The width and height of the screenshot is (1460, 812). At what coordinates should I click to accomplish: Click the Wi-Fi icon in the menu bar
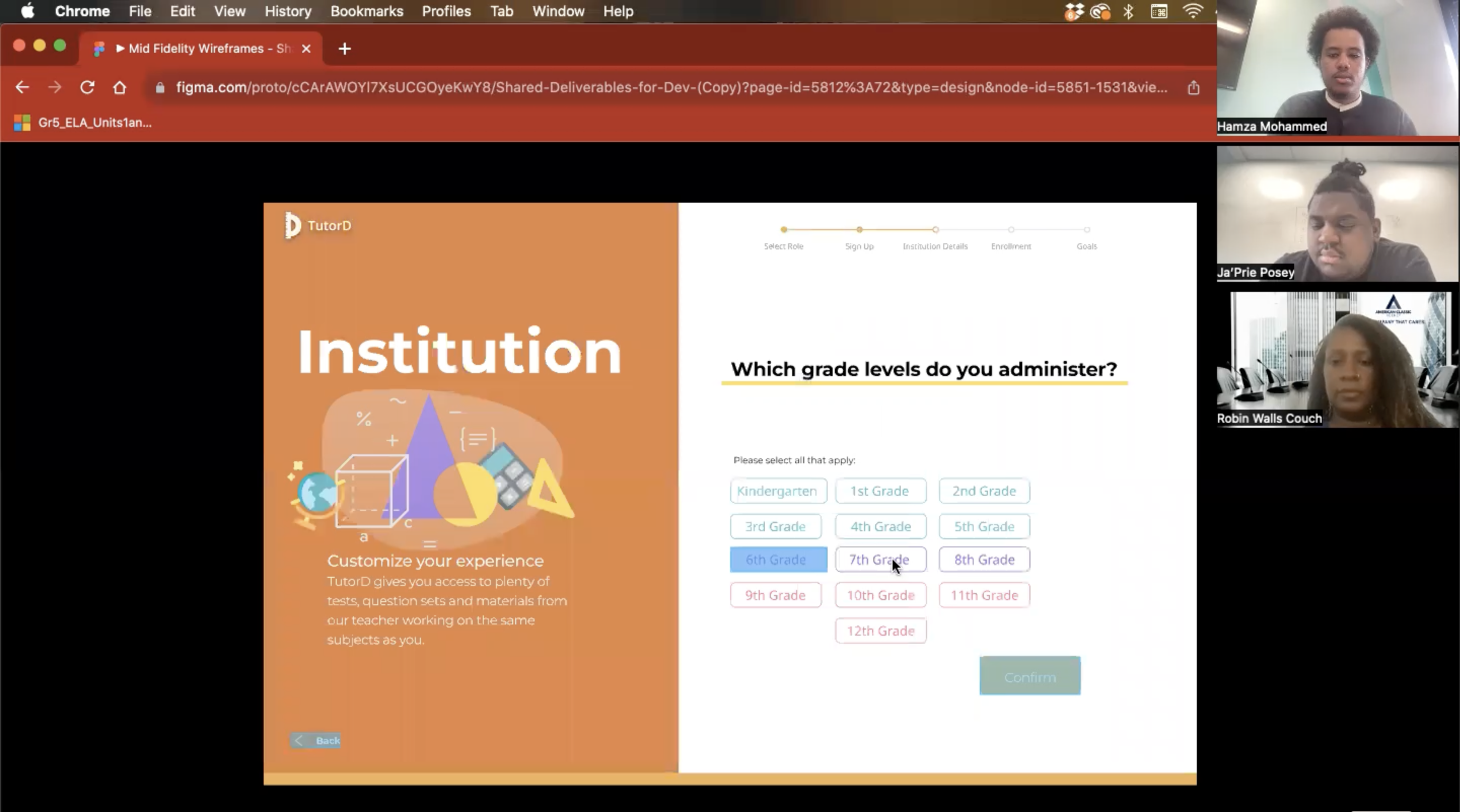coord(1193,11)
